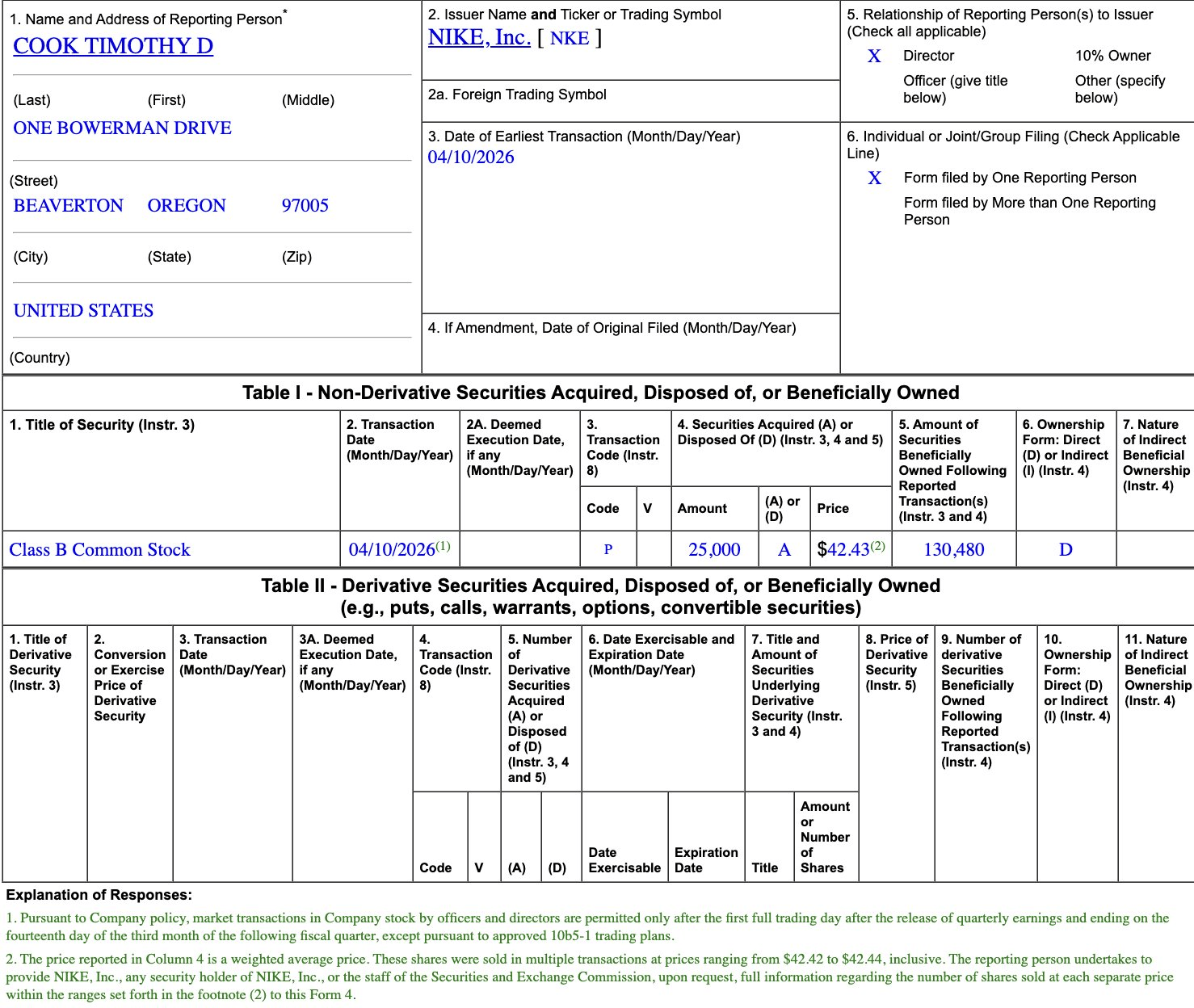Image resolution: width=1194 pixels, height=1008 pixels.
Task: Click the 130,480 beneficially owned amount
Action: click(x=953, y=550)
